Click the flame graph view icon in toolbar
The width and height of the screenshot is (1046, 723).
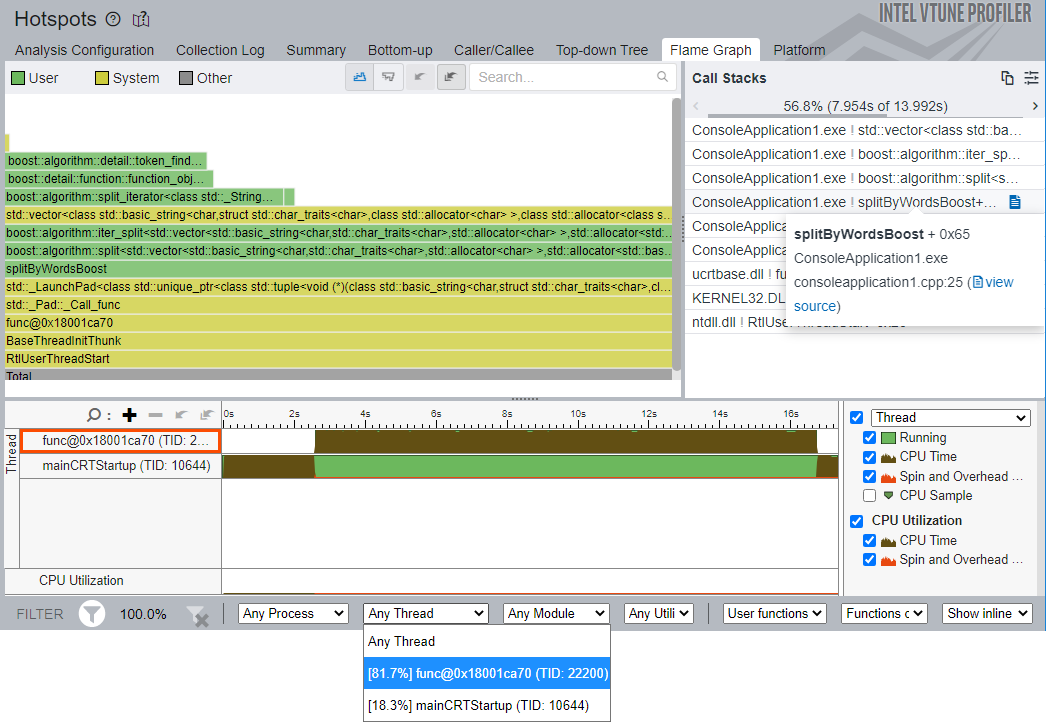[x=360, y=77]
